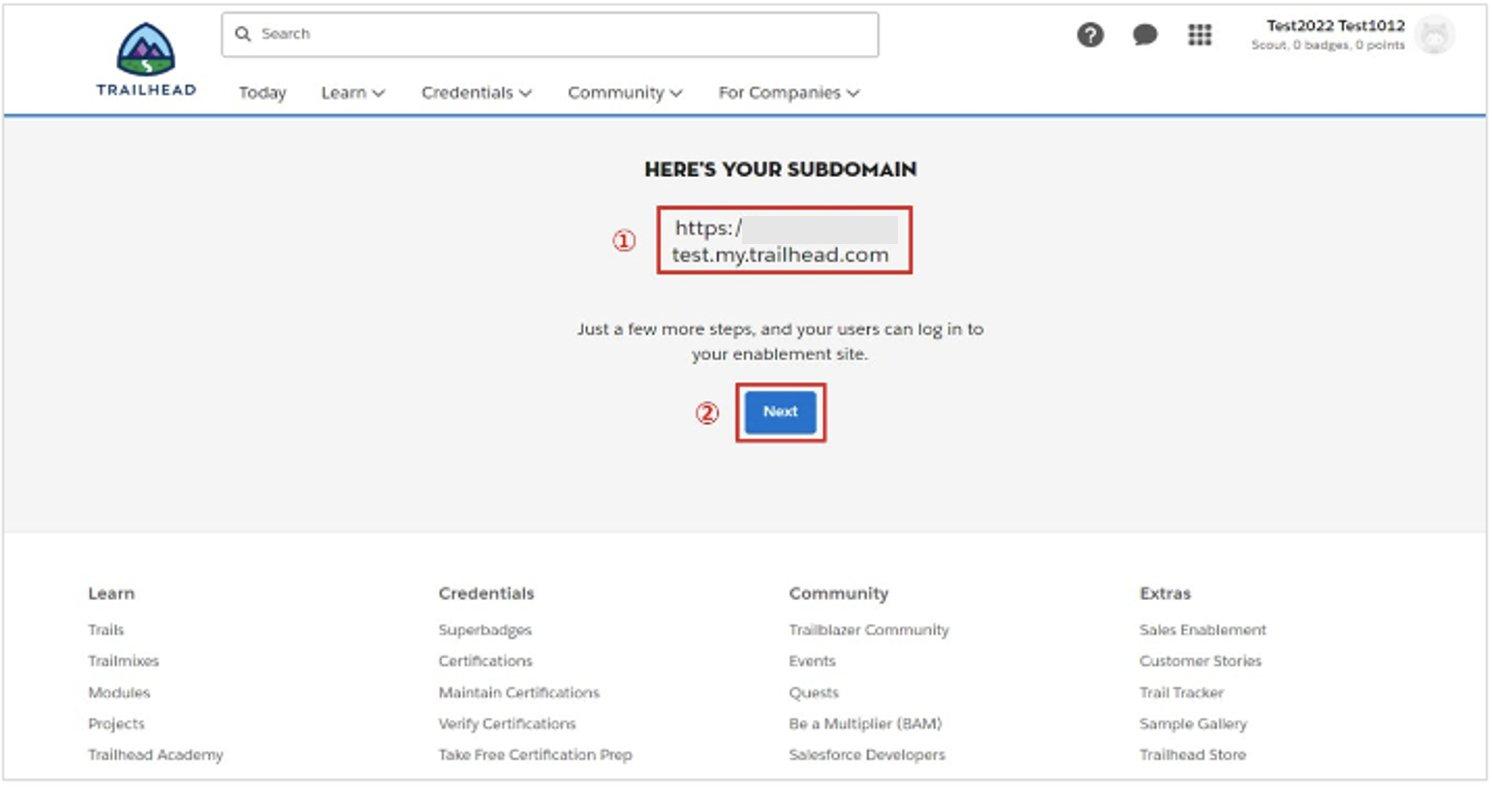Screen dimensions: 1492x788
Task: Open the Trailhead Store link
Action: 1192,755
